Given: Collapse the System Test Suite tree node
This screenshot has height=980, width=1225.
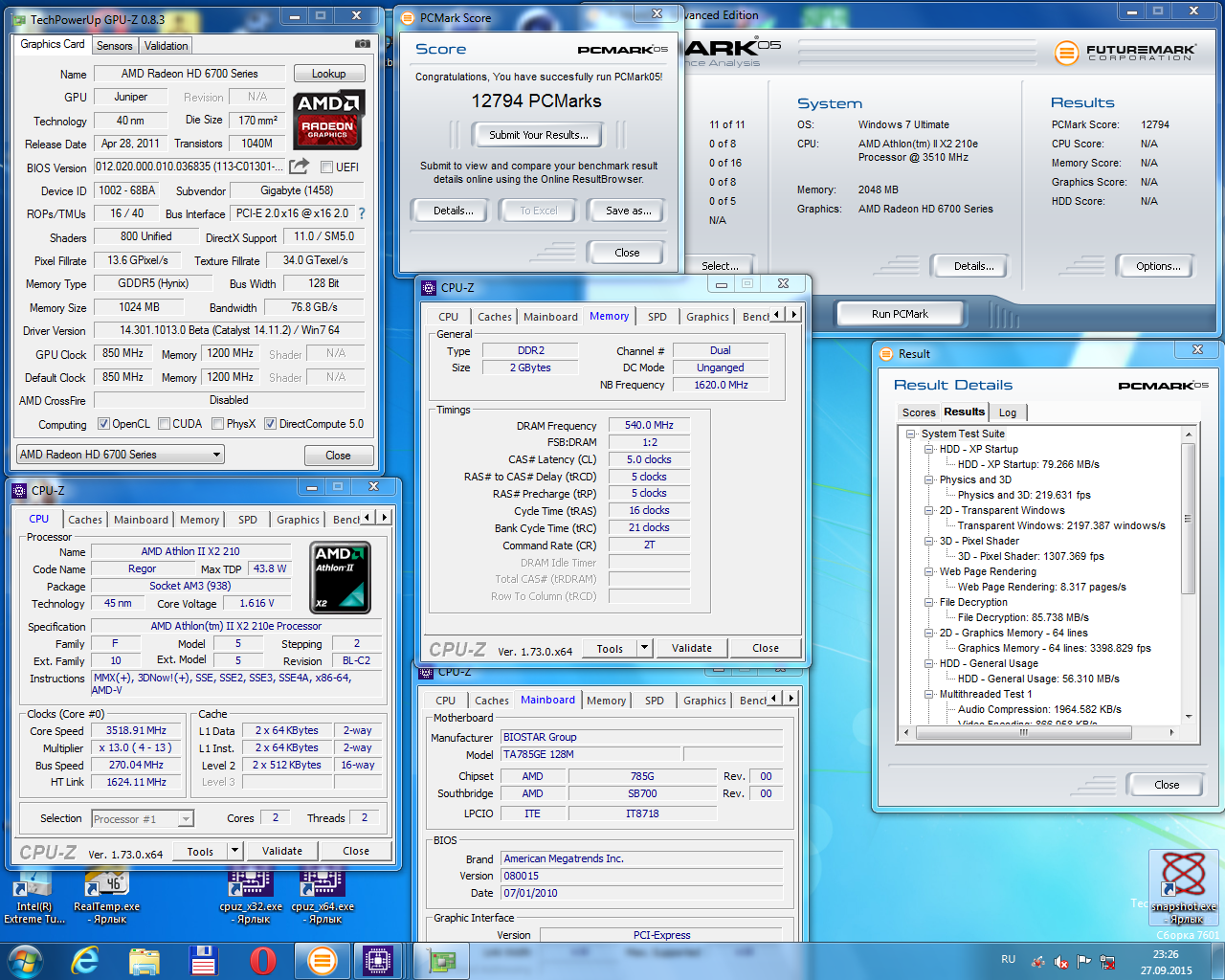Looking at the screenshot, I should coord(910,434).
